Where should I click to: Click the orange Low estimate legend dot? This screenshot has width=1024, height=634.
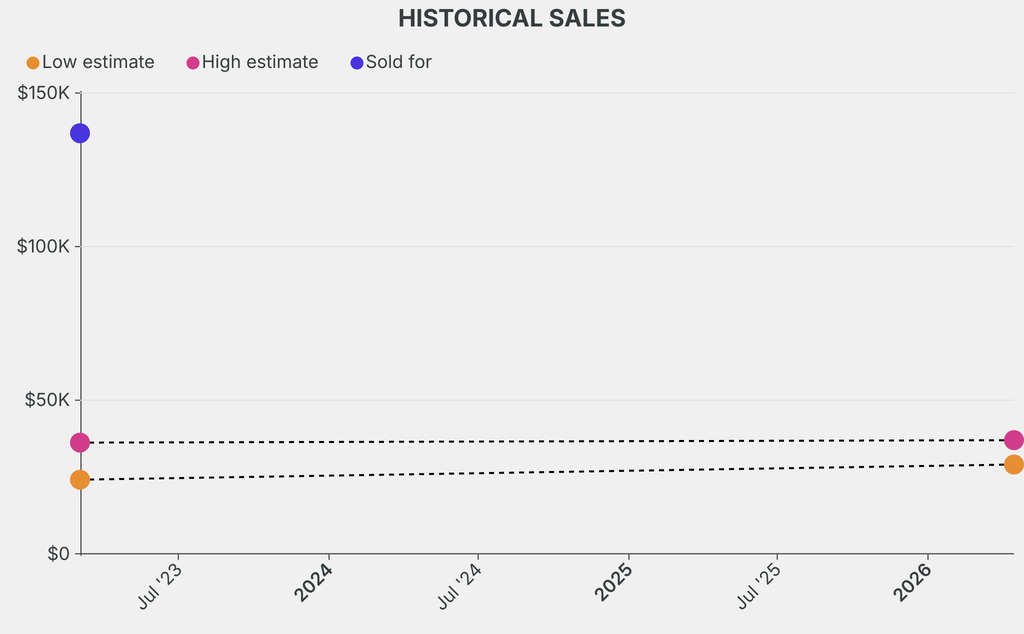(33, 63)
